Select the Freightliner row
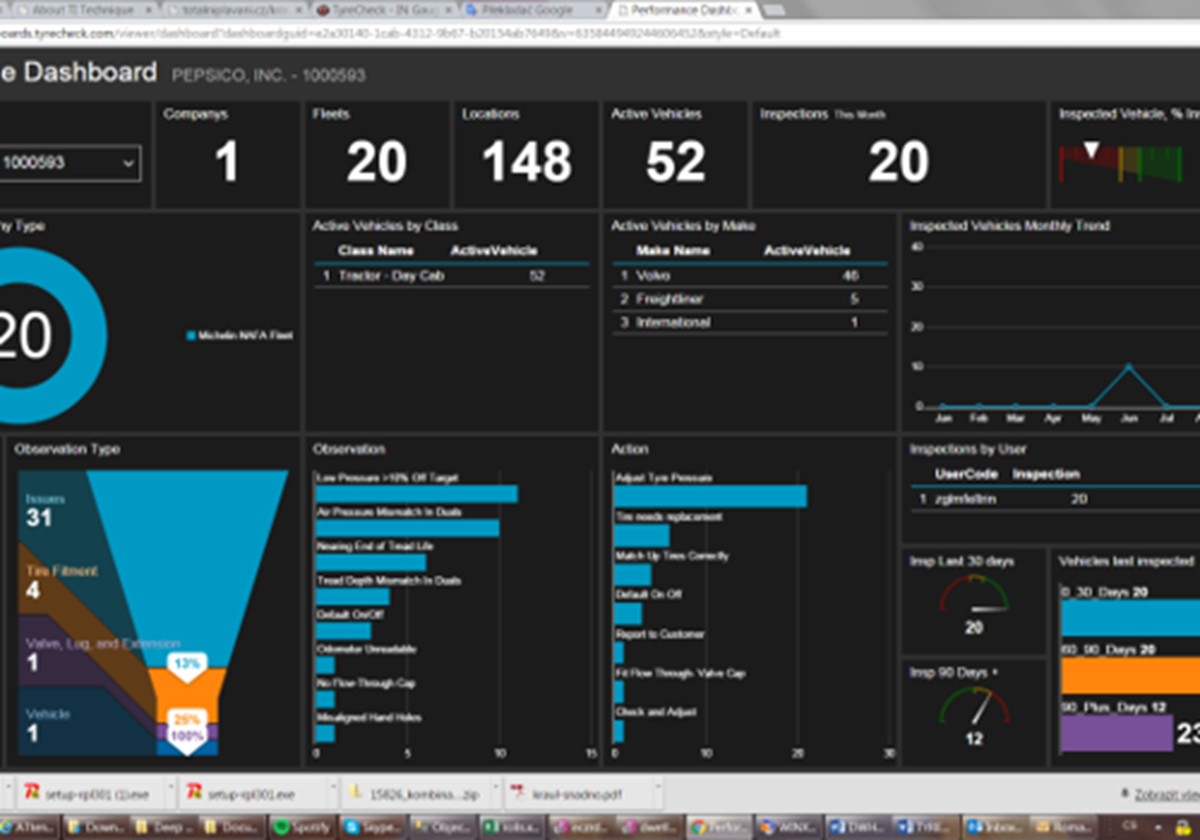Viewport: 1200px width, 840px height. click(x=749, y=299)
